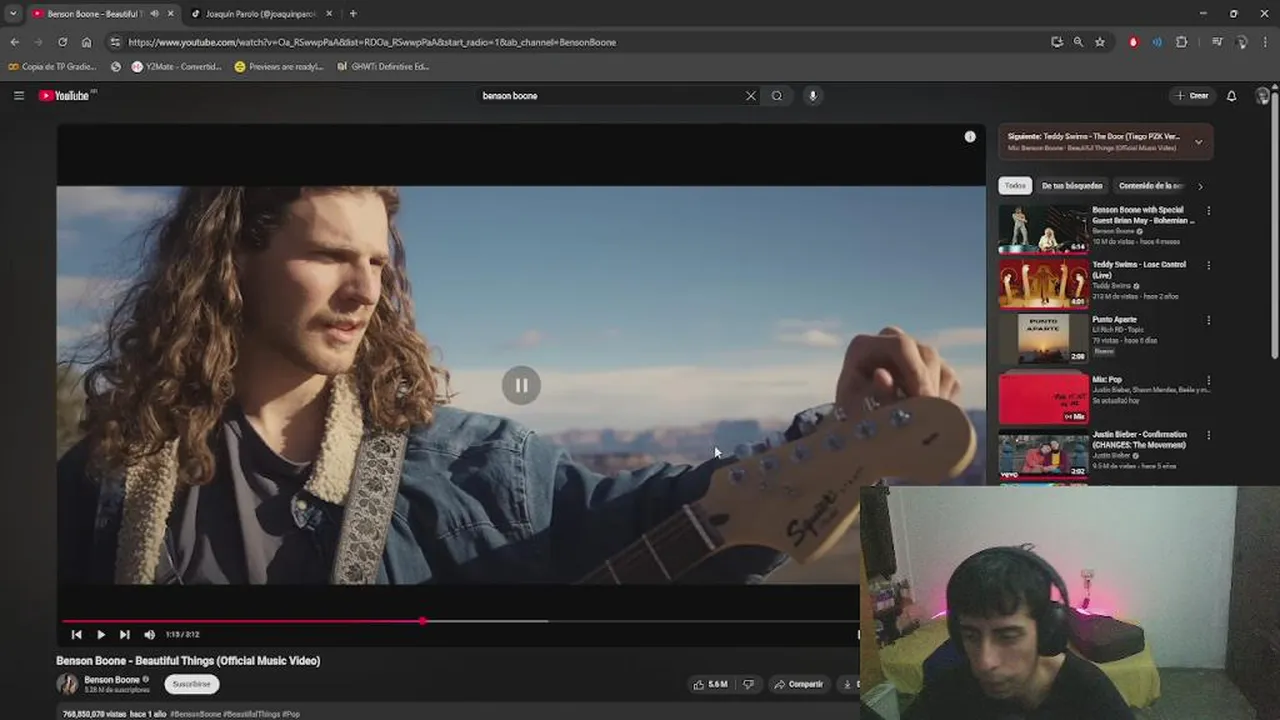Image resolution: width=1280 pixels, height=720 pixels.
Task: Open the Benson Boone channel avatar
Action: pos(67,684)
